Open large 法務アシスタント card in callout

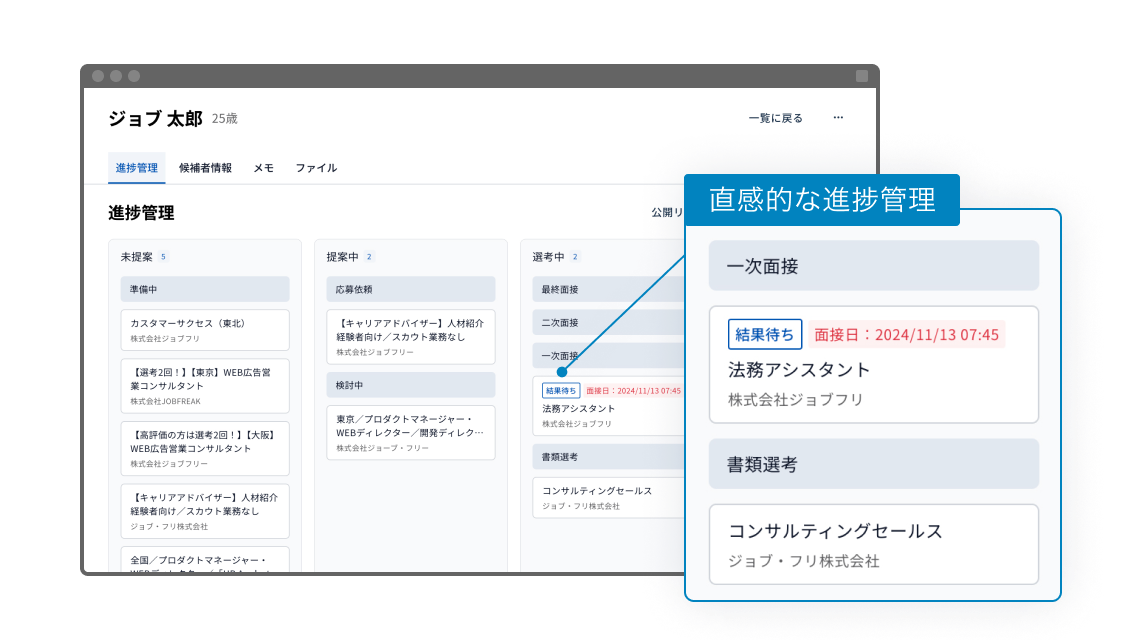tap(874, 364)
